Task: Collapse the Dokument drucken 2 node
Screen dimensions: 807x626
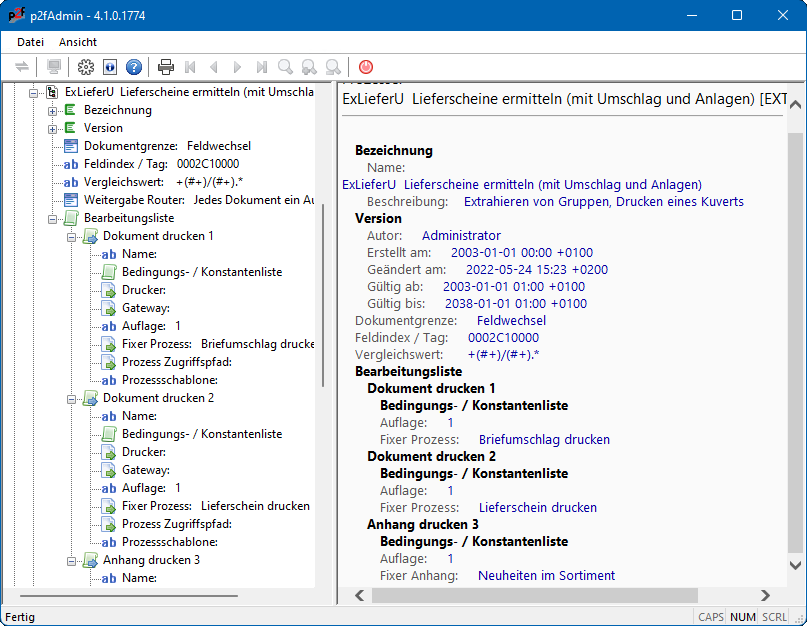Action: pyautogui.click(x=72, y=398)
